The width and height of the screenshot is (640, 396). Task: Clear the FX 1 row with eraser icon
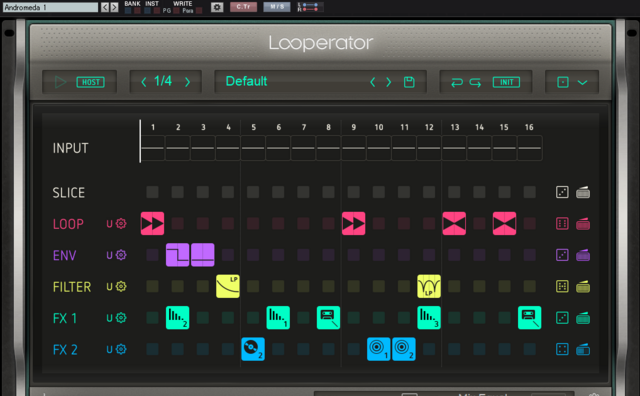coord(583,318)
